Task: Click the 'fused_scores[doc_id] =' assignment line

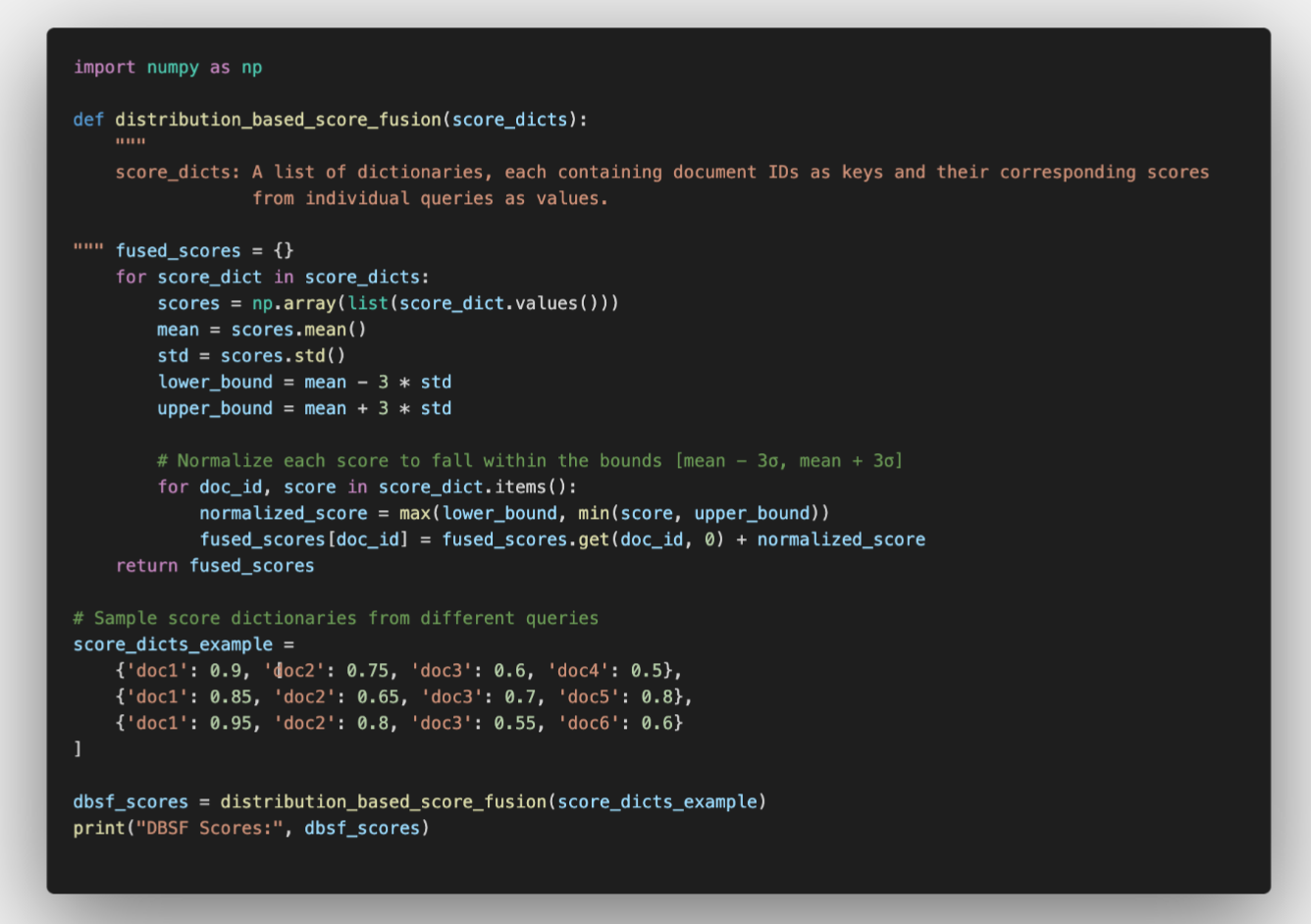Action: point(562,539)
